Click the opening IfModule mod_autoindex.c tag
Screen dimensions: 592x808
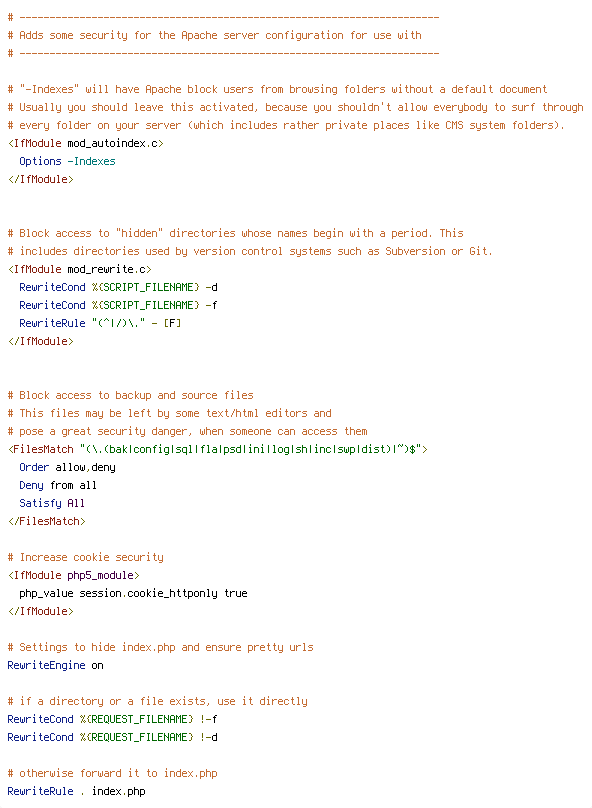(x=86, y=143)
